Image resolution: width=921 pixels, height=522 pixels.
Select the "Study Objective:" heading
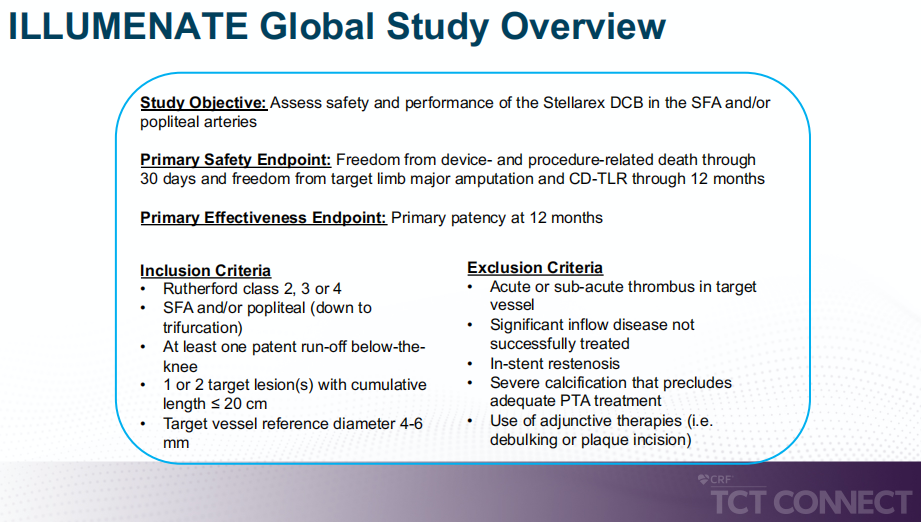203,103
